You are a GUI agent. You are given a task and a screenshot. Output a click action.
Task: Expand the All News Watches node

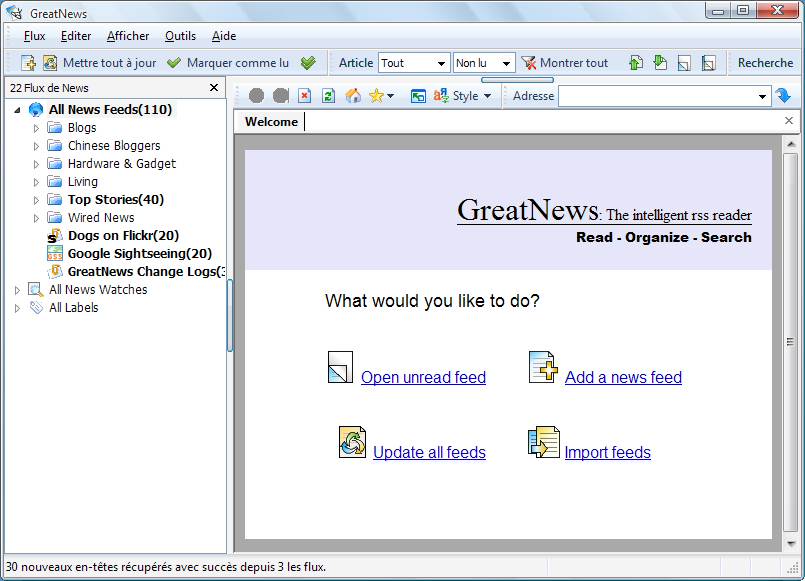[17, 290]
